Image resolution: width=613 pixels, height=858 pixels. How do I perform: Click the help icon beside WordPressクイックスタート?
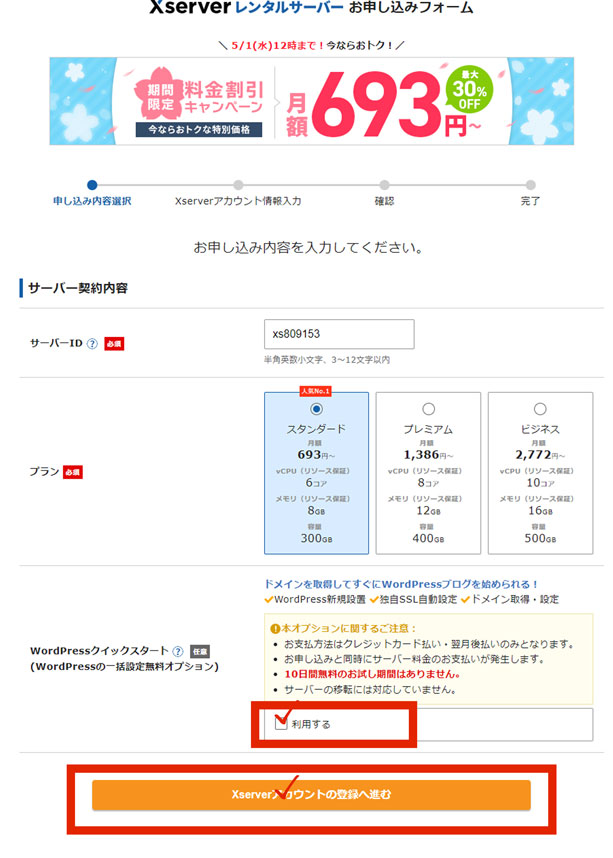point(176,652)
